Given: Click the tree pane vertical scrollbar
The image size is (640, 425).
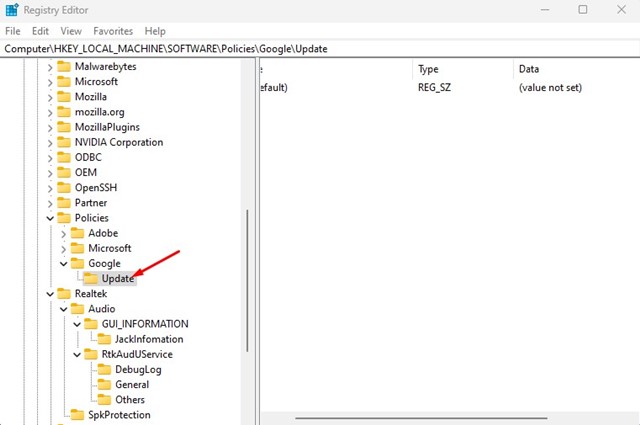Looking at the screenshot, I should (247, 281).
